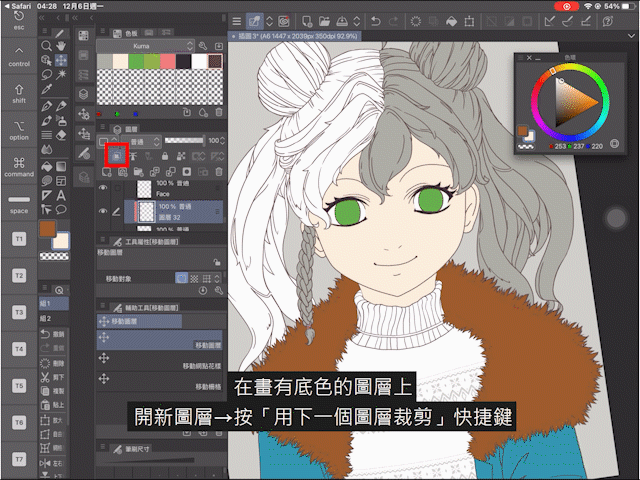Screen dimensions: 640x480
Task: Select the Eraser tool
Action: [61, 135]
